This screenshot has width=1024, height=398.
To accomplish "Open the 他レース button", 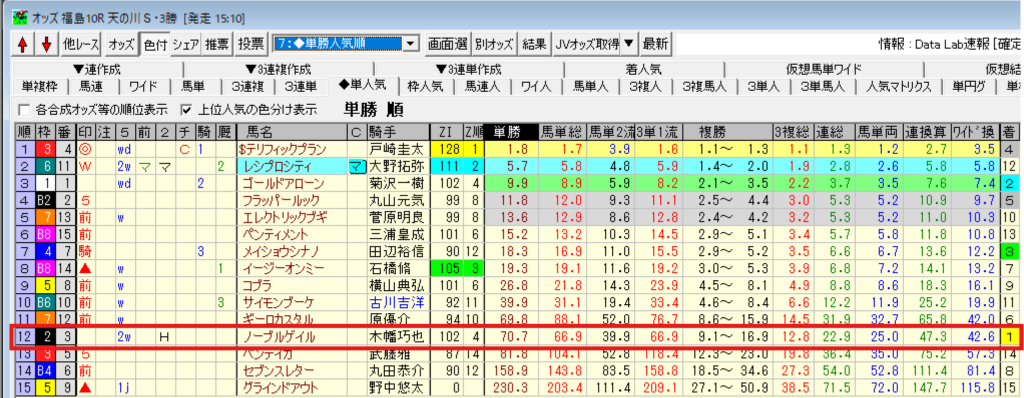I will 81,44.
